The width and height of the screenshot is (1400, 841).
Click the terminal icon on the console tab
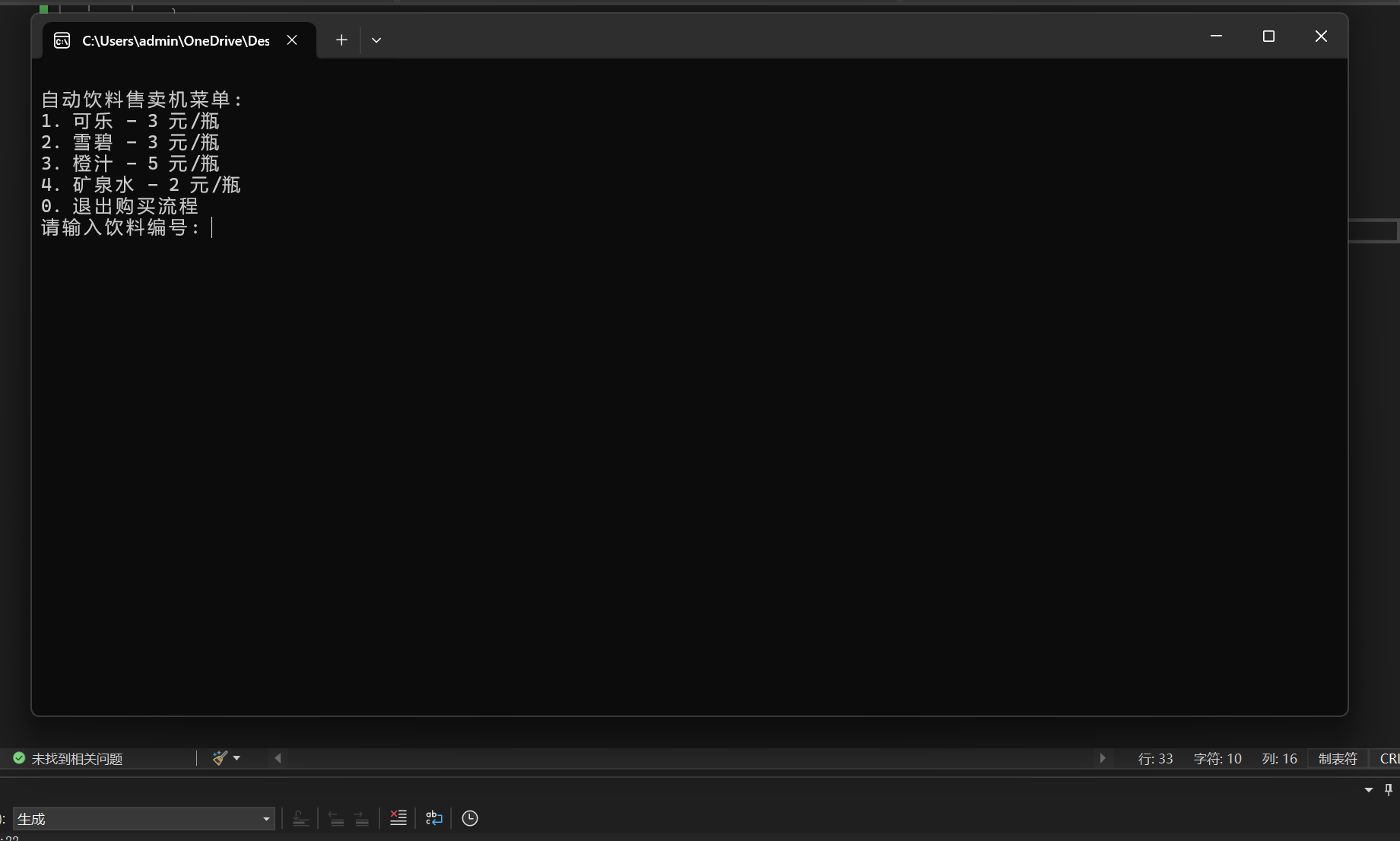point(62,40)
